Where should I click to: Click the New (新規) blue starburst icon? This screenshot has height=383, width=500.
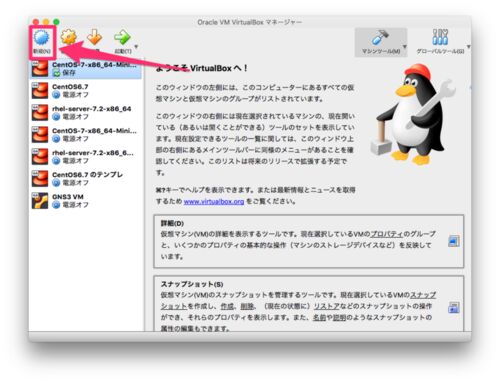[x=42, y=37]
